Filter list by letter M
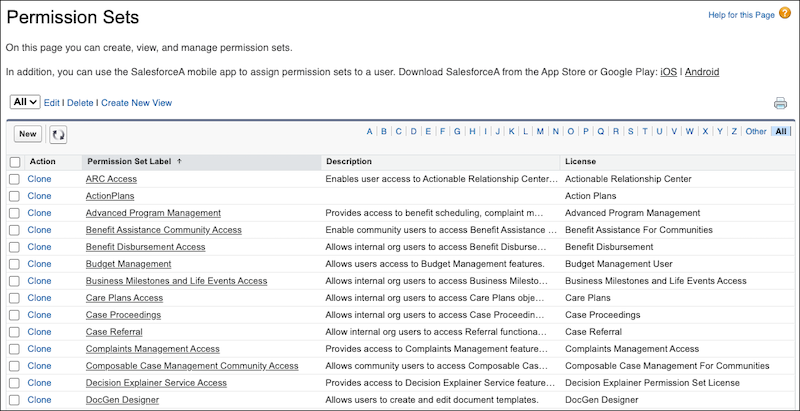800x411 pixels. pyautogui.click(x=540, y=132)
